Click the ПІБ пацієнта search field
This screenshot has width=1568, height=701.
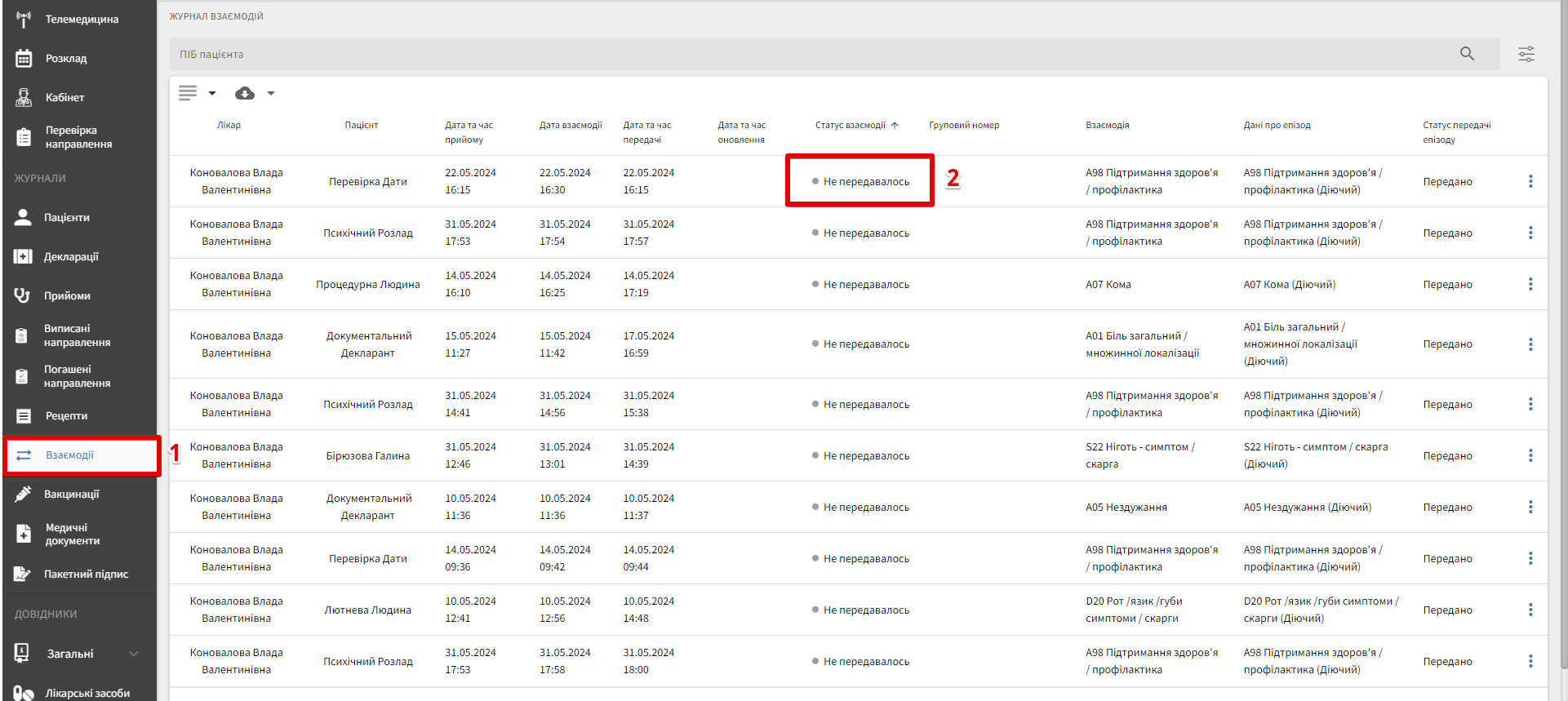[808, 54]
